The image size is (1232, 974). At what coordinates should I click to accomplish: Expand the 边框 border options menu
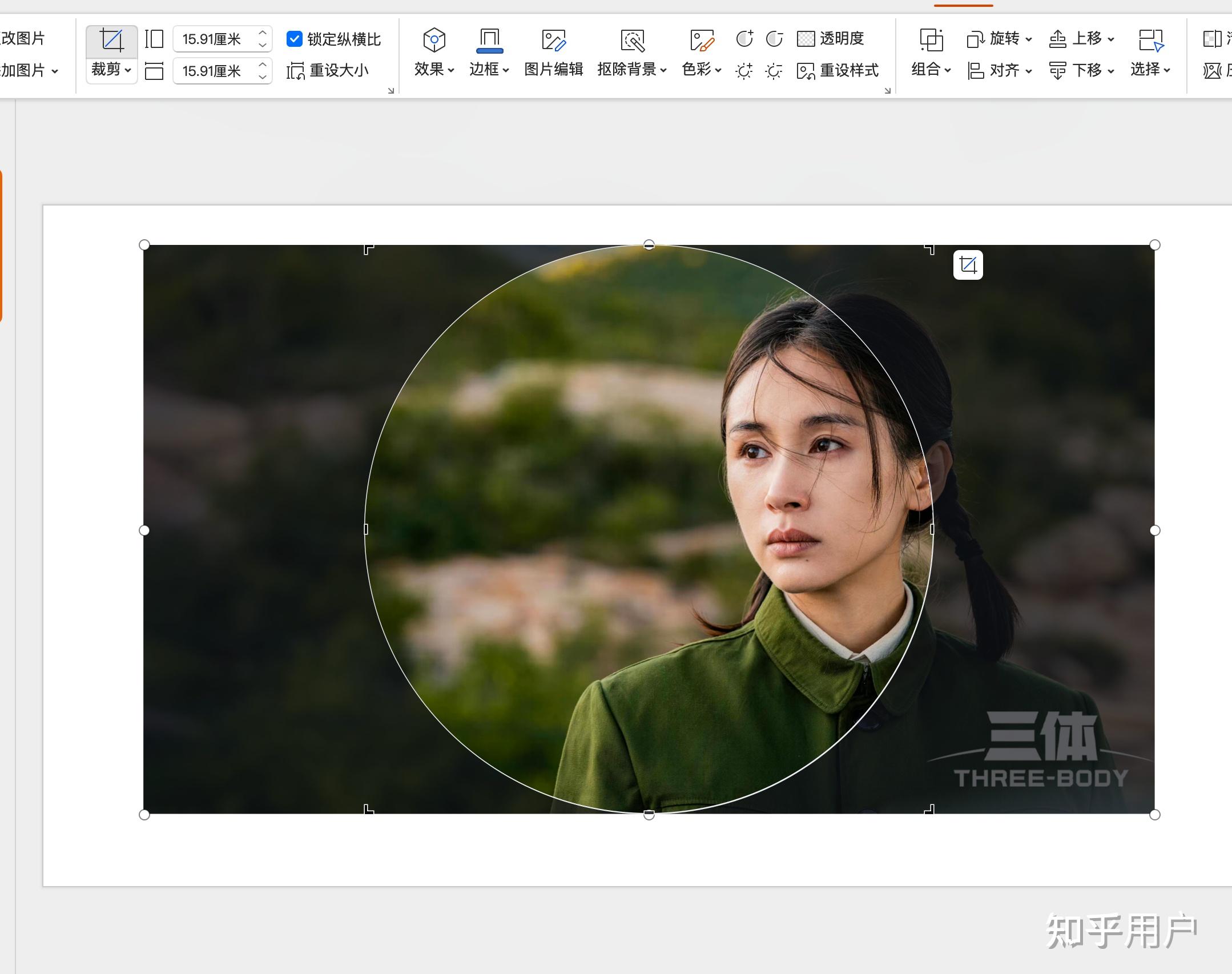coord(489,70)
